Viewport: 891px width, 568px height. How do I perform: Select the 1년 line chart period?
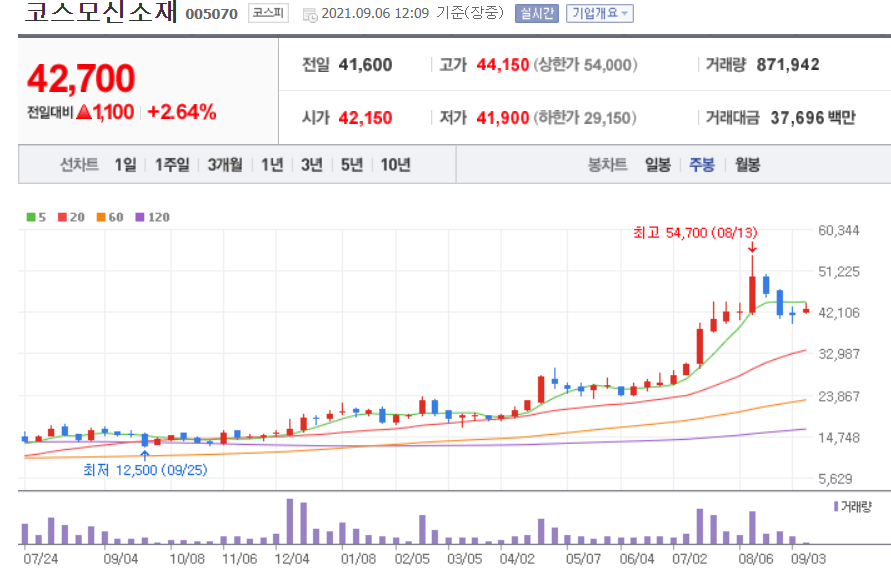point(272,165)
